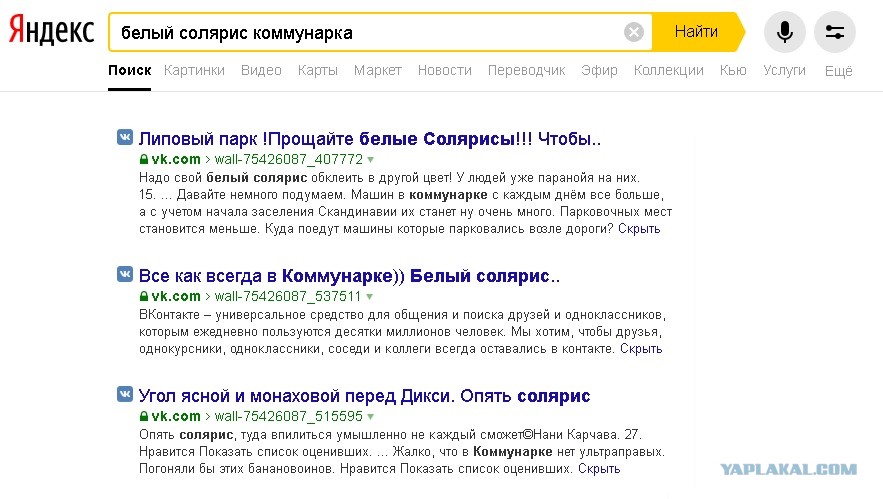This screenshot has width=883, height=499.
Task: Open wall-75426087_537511 path link
Action: click(288, 296)
